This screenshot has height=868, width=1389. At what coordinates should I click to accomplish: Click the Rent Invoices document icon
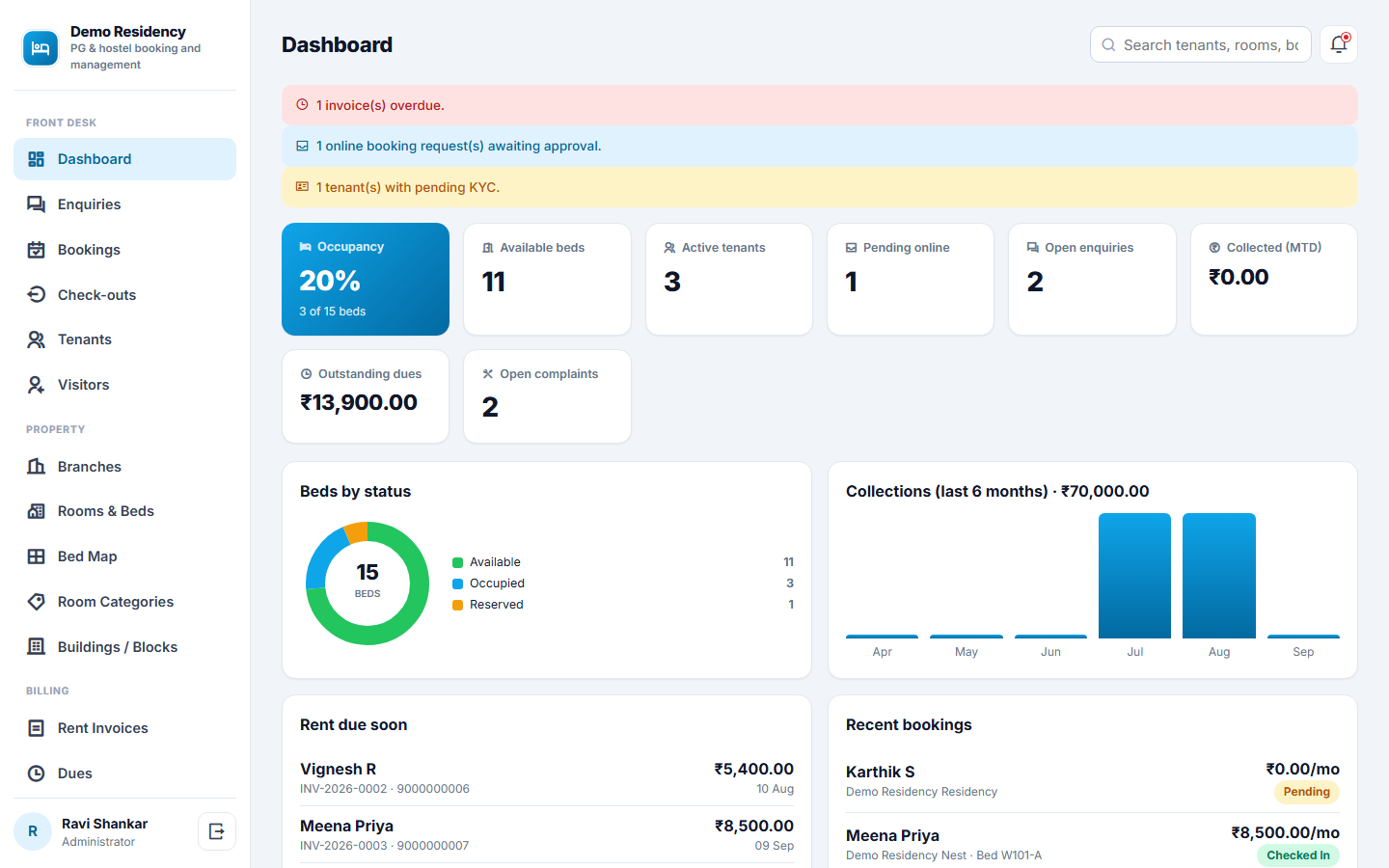pyautogui.click(x=37, y=728)
